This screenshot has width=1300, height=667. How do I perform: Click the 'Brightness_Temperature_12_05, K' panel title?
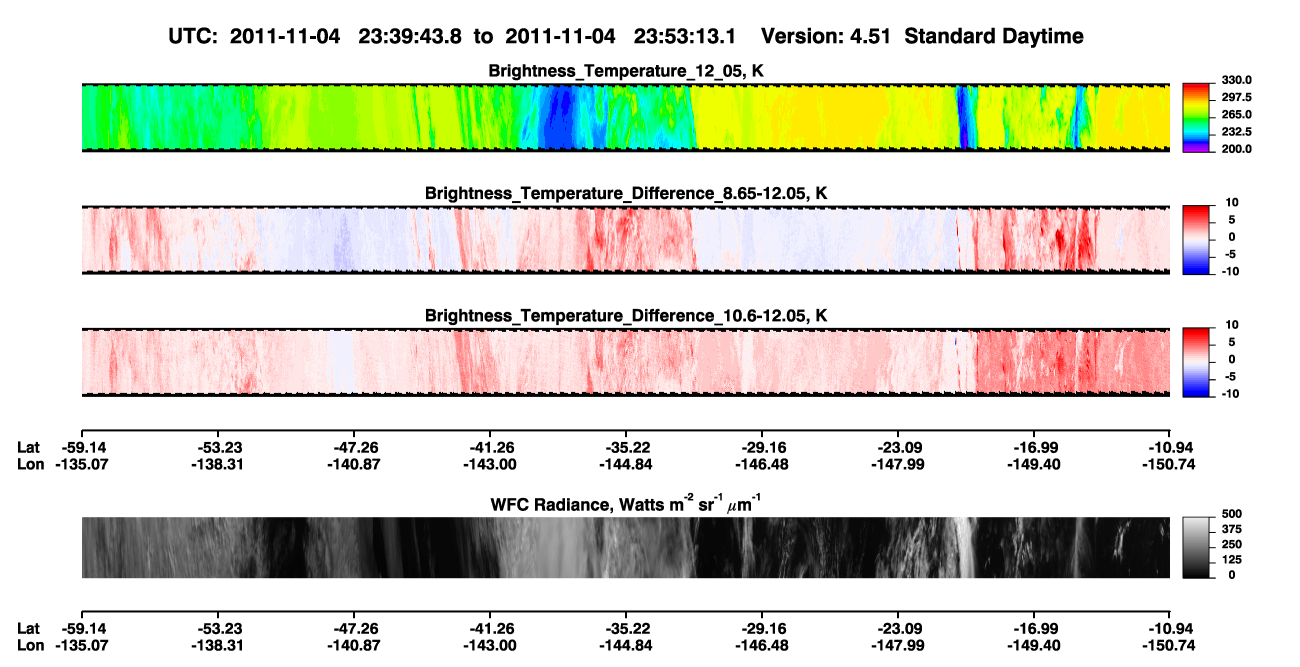click(x=625, y=70)
